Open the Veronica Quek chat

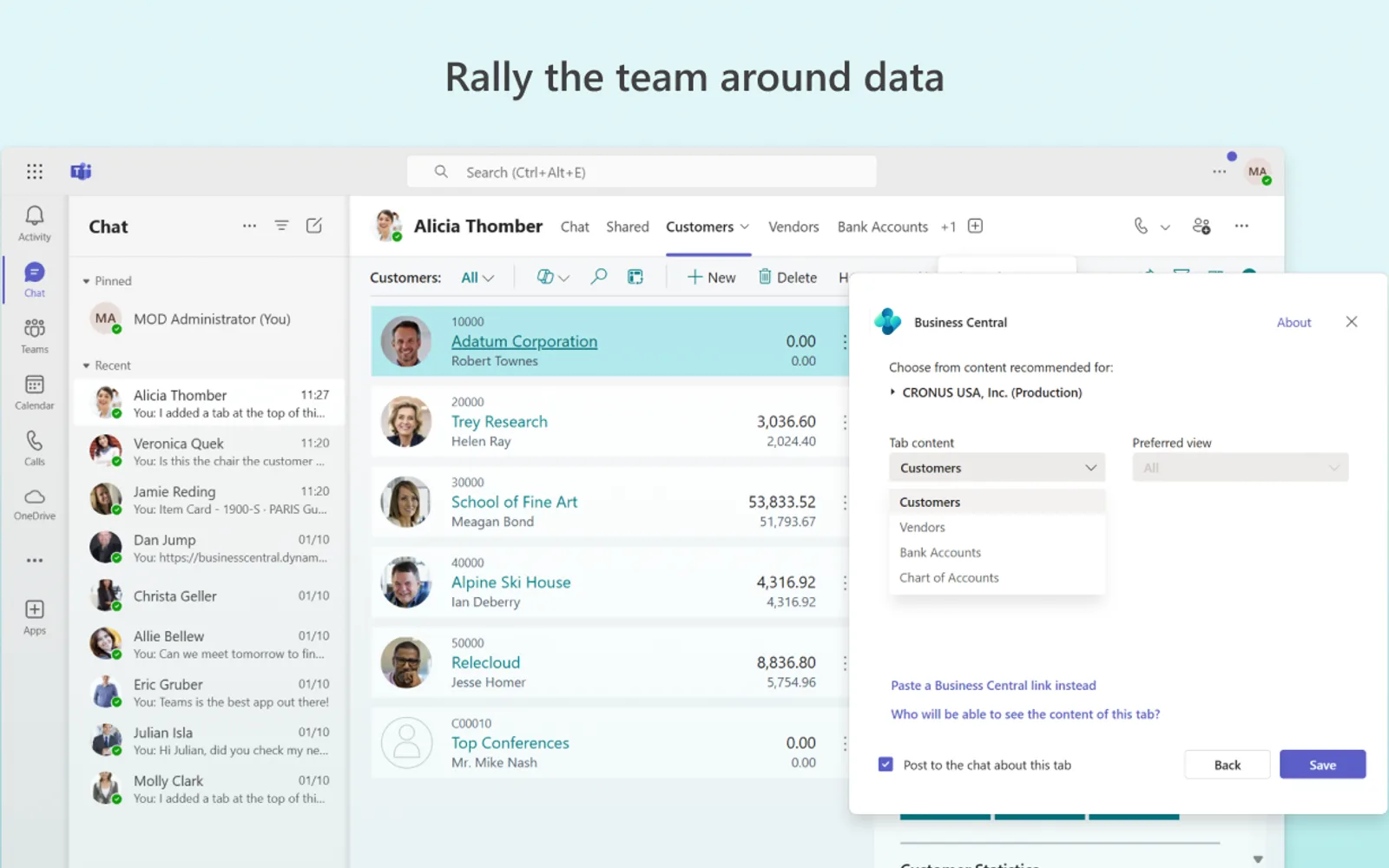point(209,451)
